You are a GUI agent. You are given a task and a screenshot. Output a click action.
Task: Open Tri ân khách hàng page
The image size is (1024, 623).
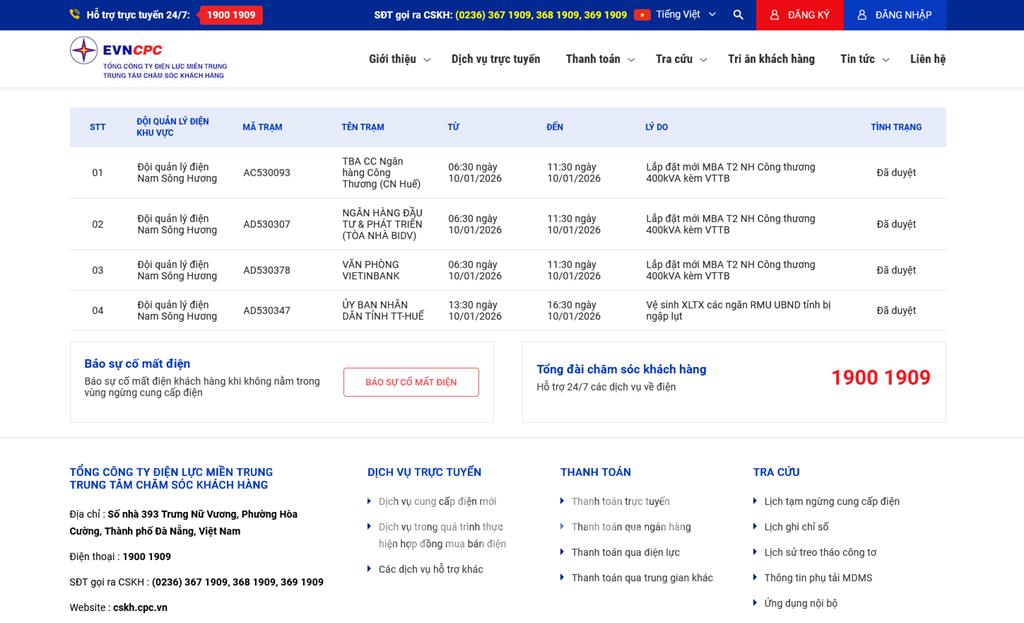pyautogui.click(x=771, y=59)
